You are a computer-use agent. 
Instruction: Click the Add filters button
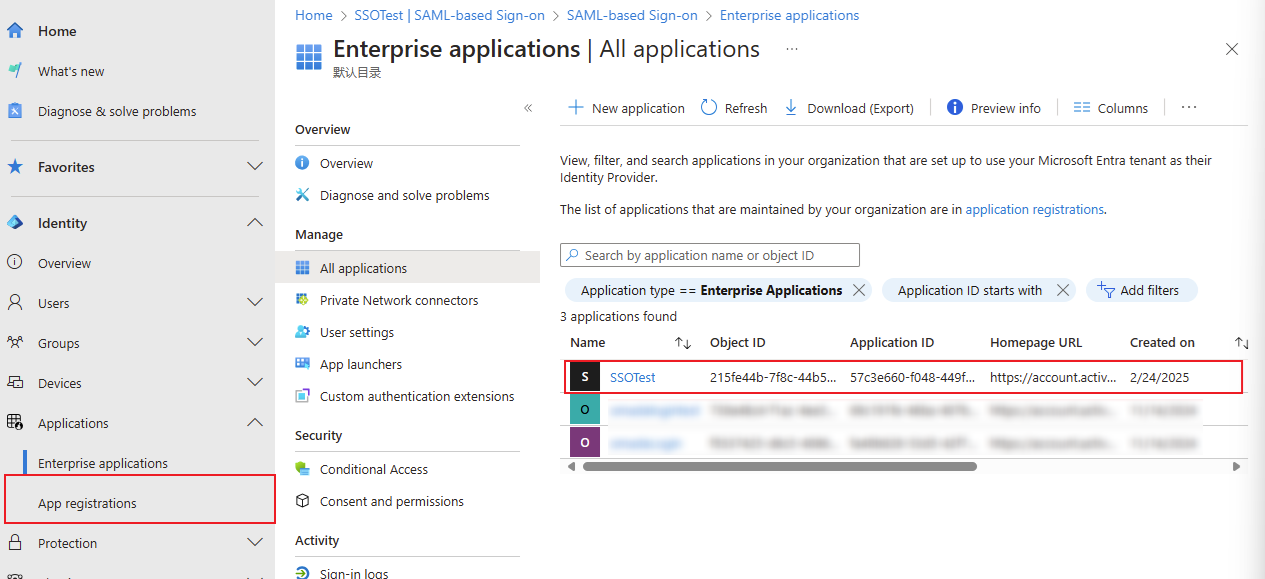(1141, 290)
